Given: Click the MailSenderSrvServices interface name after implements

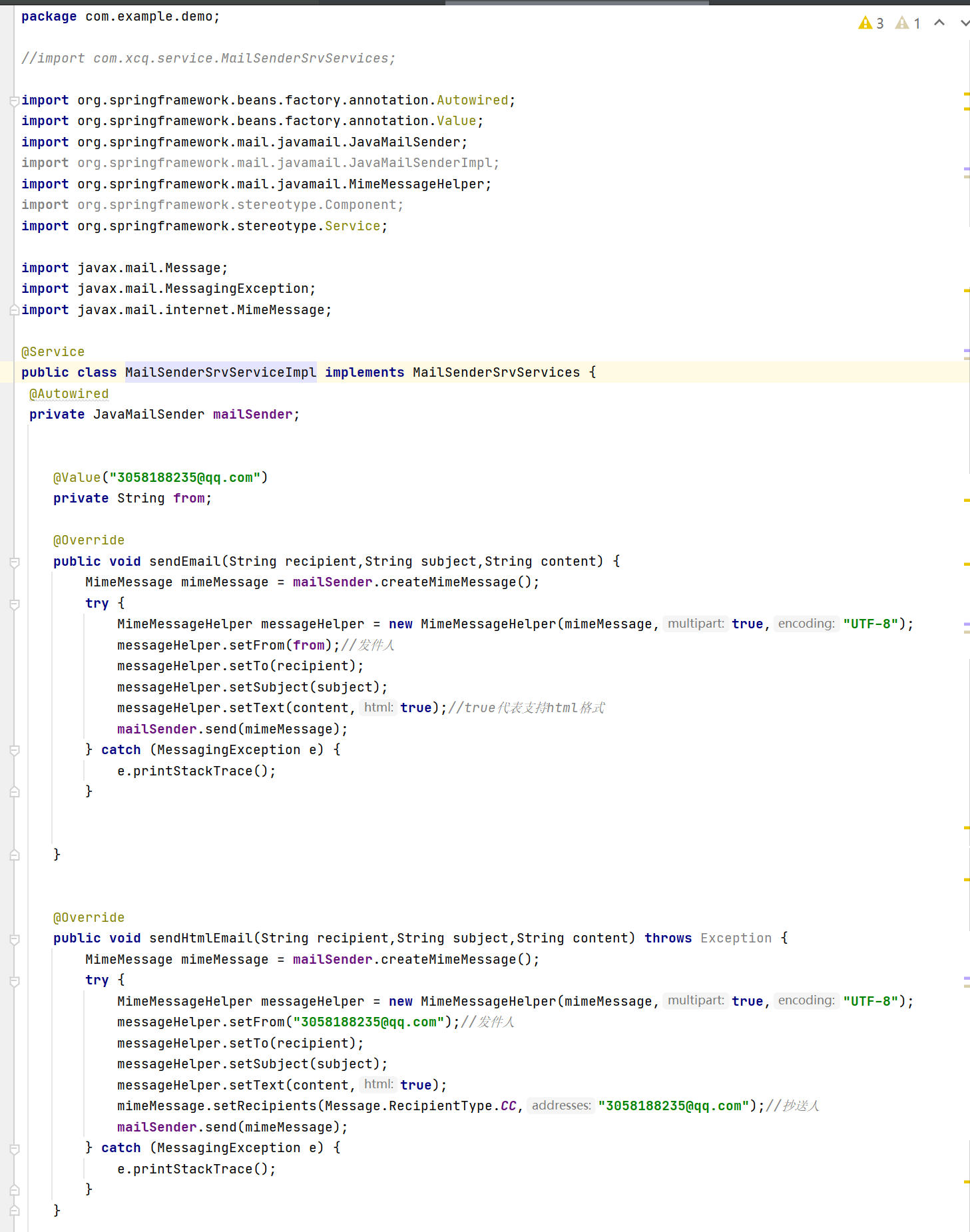Looking at the screenshot, I should click(496, 372).
